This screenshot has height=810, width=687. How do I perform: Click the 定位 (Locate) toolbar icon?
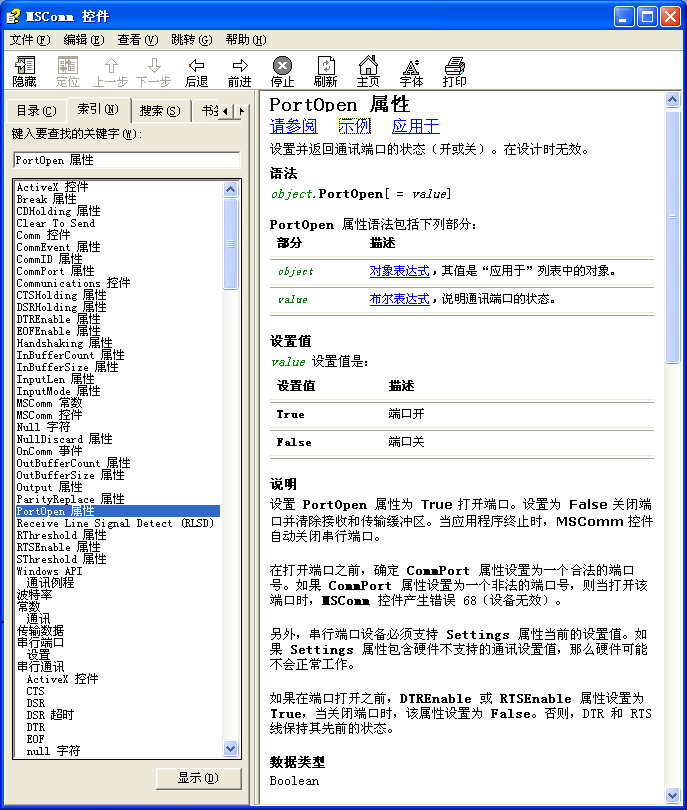click(x=67, y=71)
